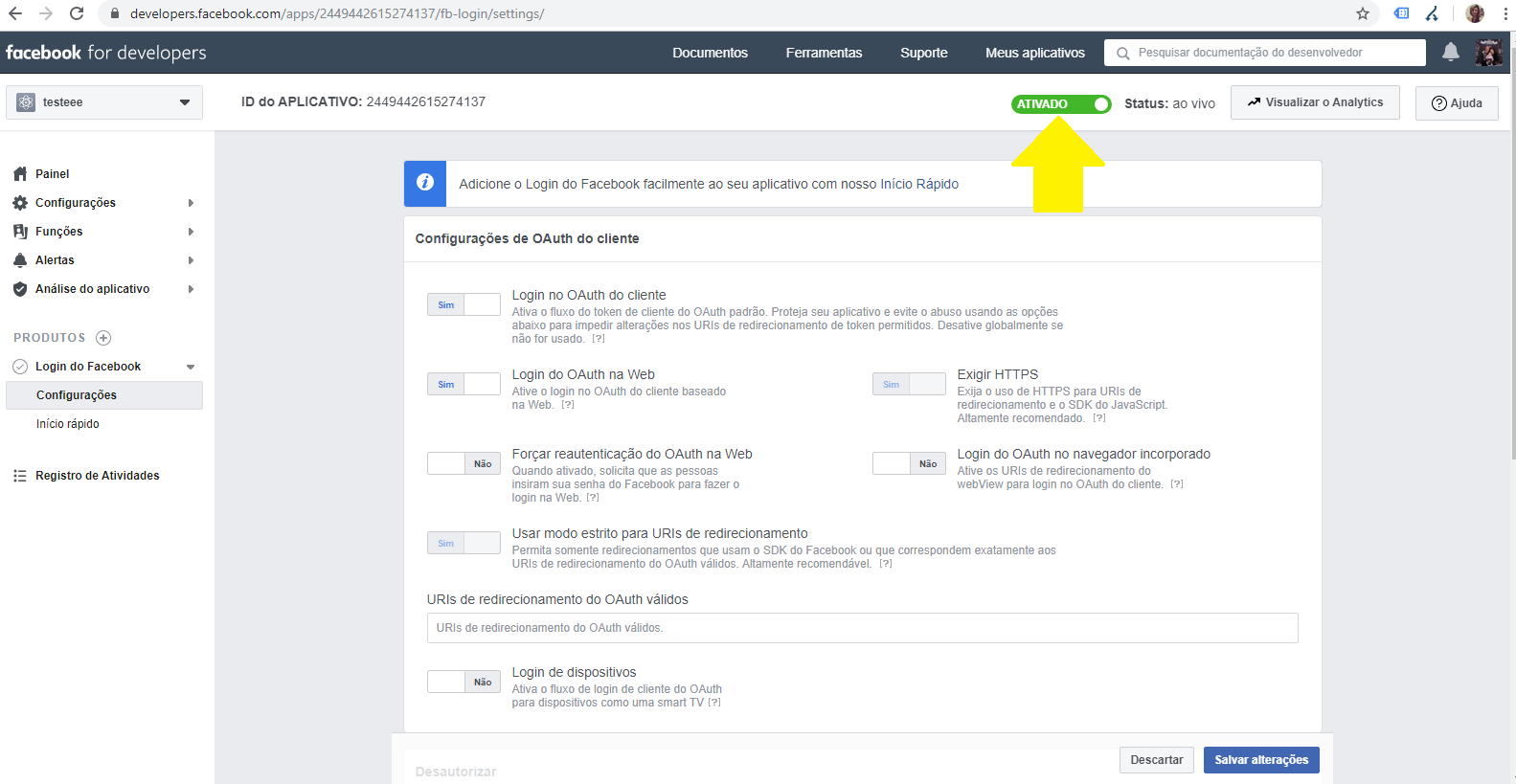Collapse the Login do Facebook product arrow
This screenshot has height=784, width=1516.
point(190,367)
